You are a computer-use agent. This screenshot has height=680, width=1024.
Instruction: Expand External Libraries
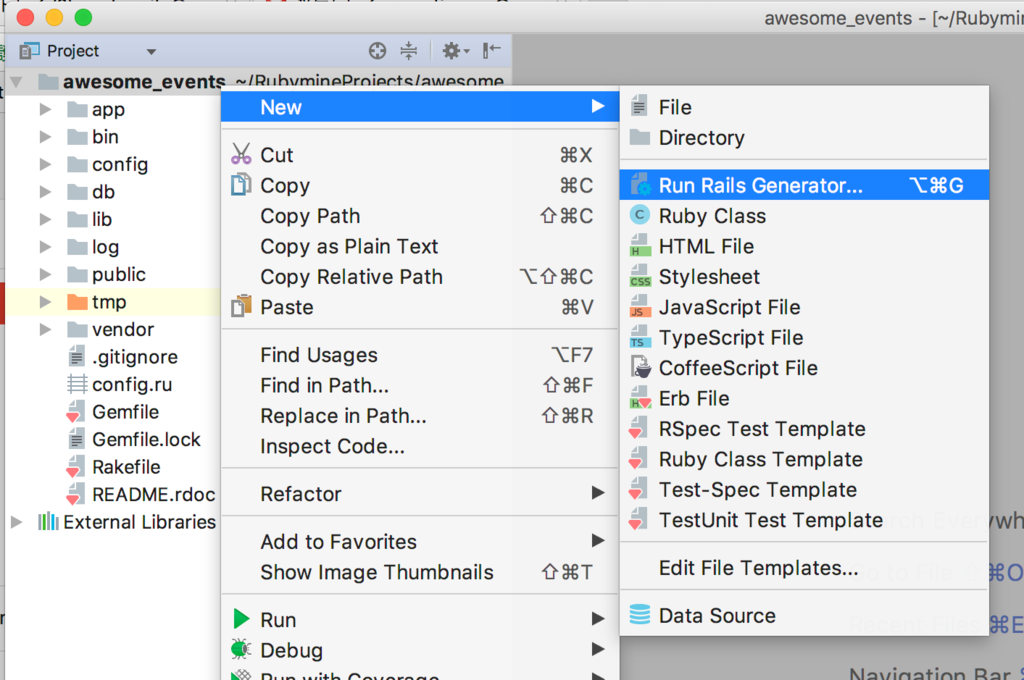pyautogui.click(x=15, y=521)
